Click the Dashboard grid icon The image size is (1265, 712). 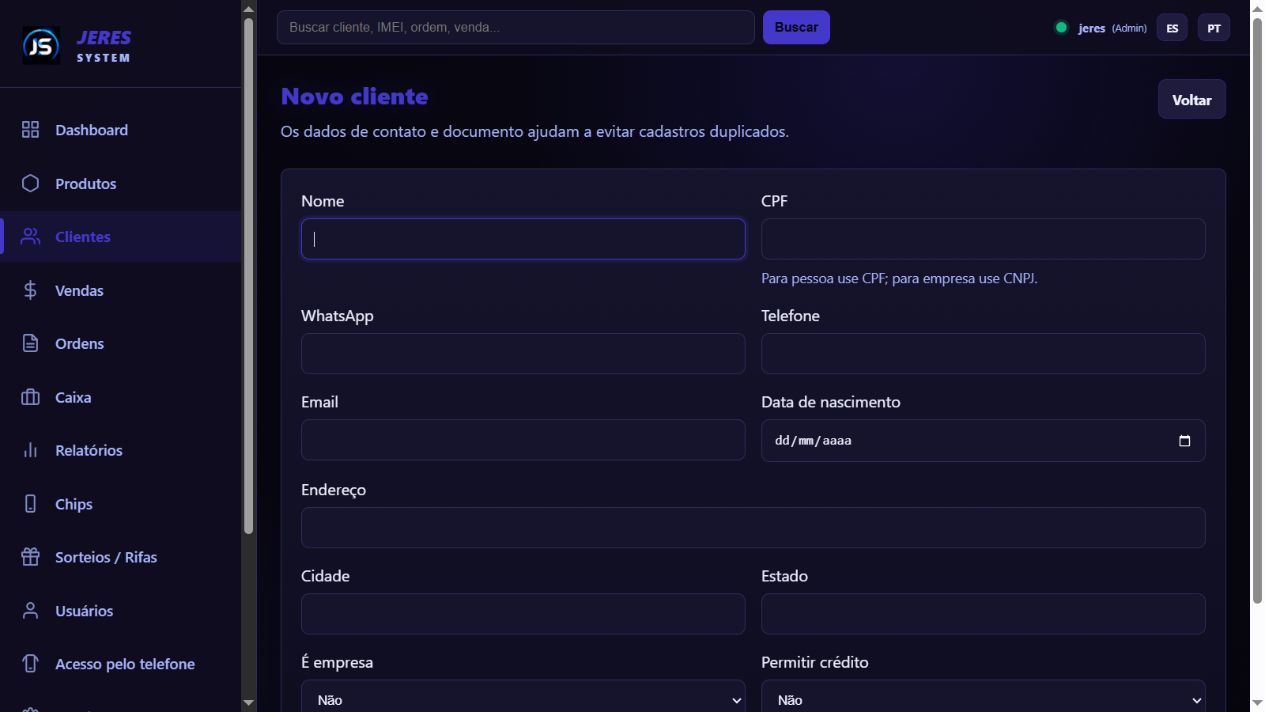(x=30, y=130)
